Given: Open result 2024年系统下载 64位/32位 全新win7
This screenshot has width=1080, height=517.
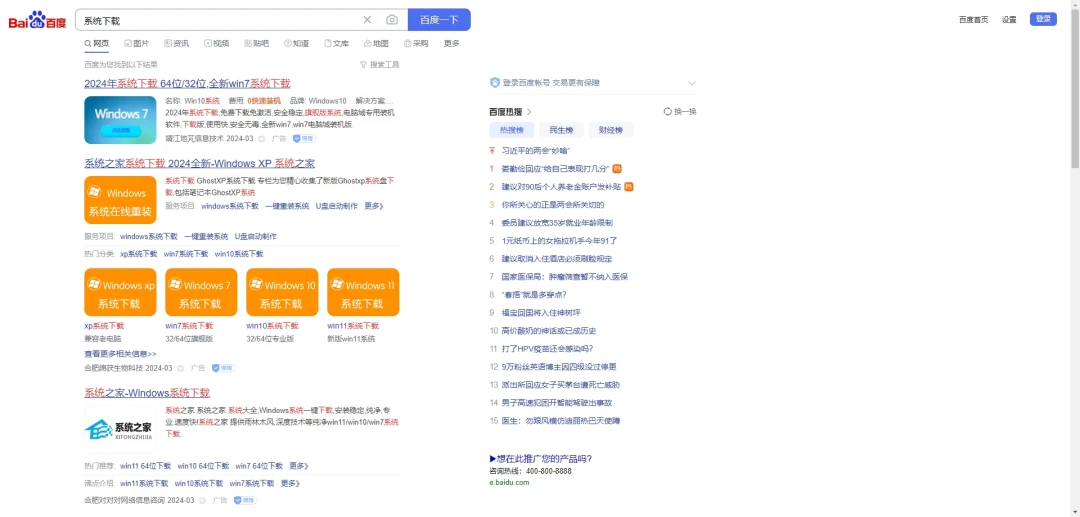Looking at the screenshot, I should [x=187, y=83].
